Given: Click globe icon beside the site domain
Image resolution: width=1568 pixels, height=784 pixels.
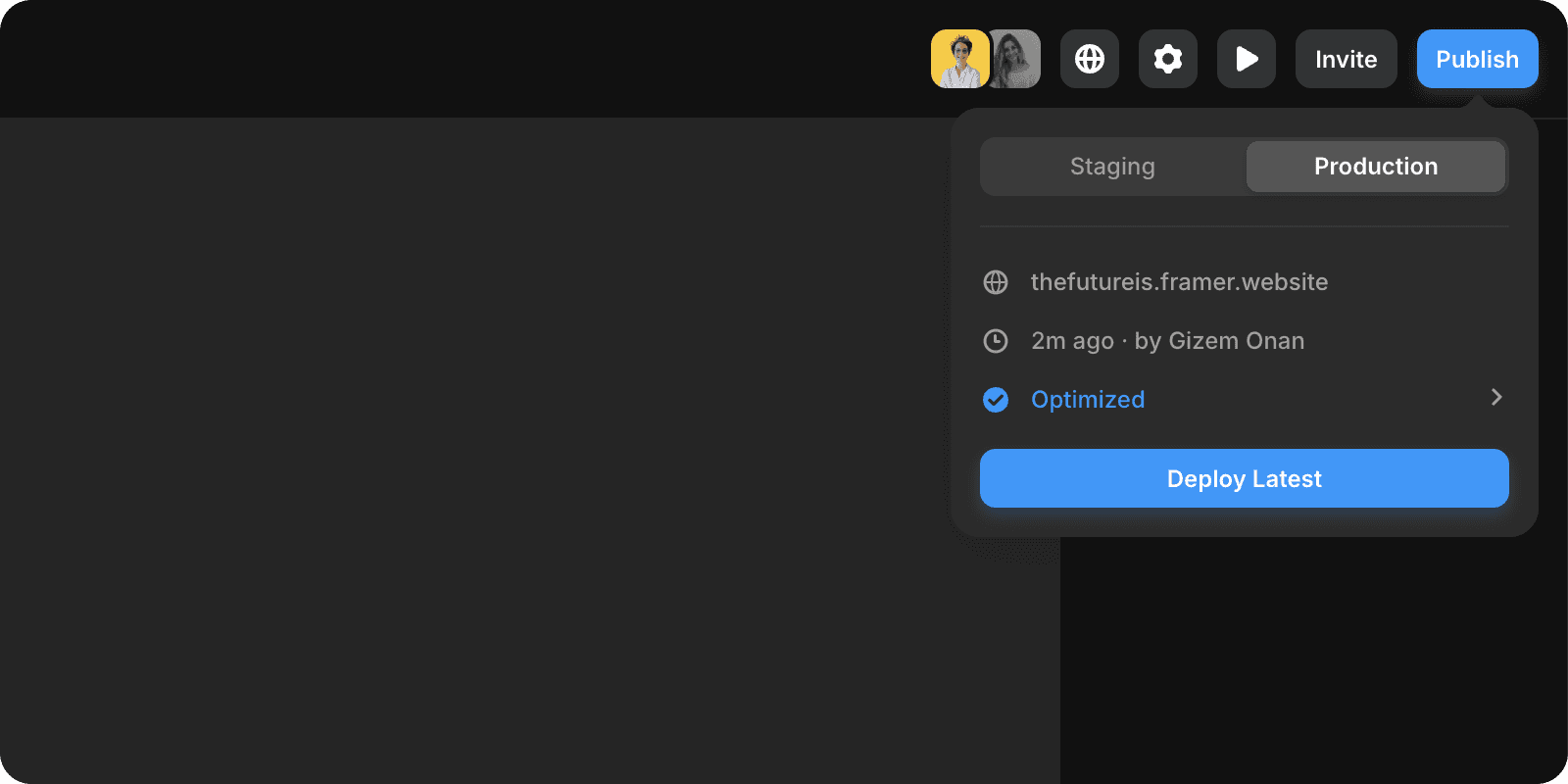Looking at the screenshot, I should coord(996,282).
